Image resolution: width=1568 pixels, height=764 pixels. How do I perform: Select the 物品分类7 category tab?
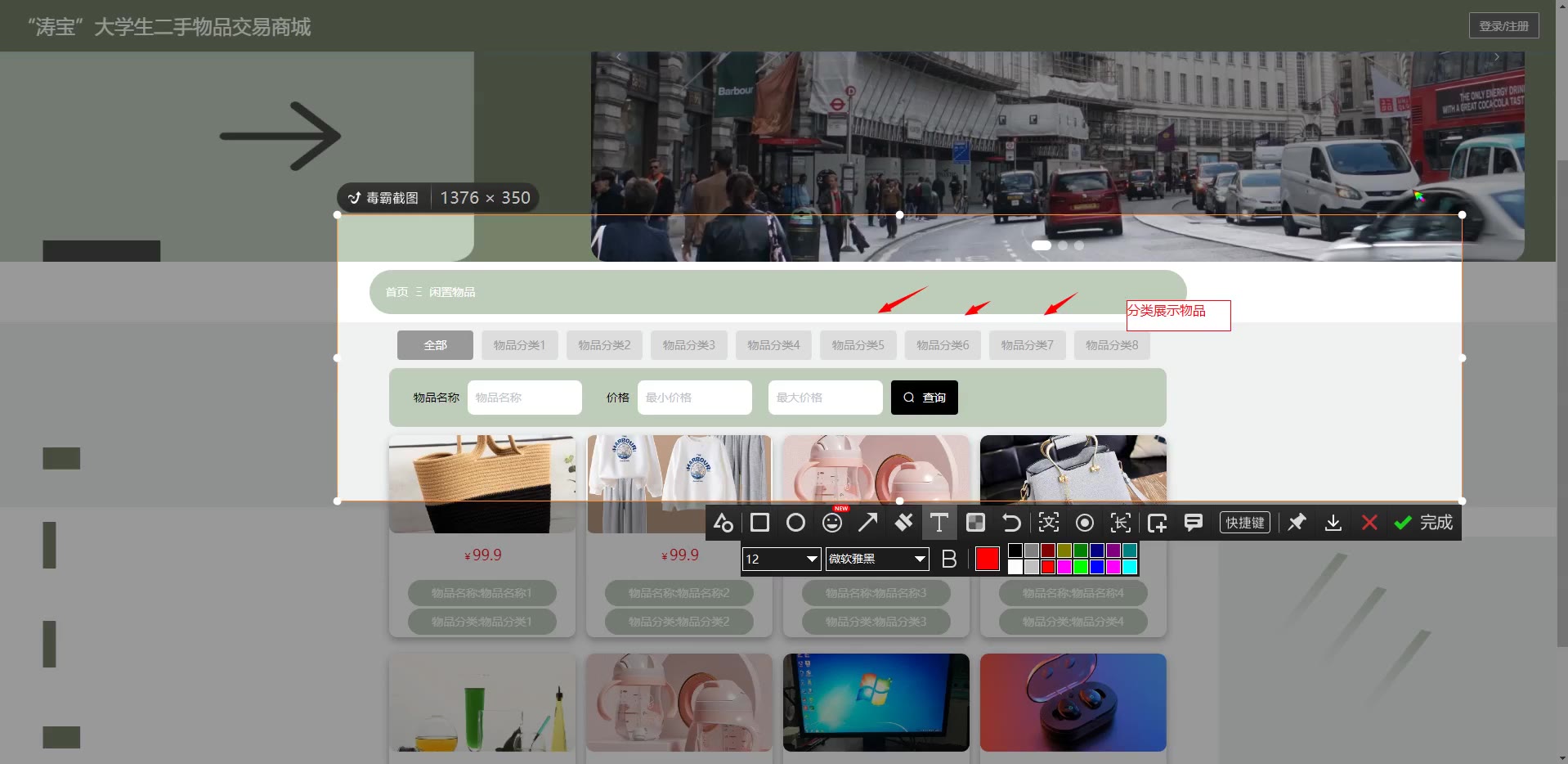(x=1027, y=345)
